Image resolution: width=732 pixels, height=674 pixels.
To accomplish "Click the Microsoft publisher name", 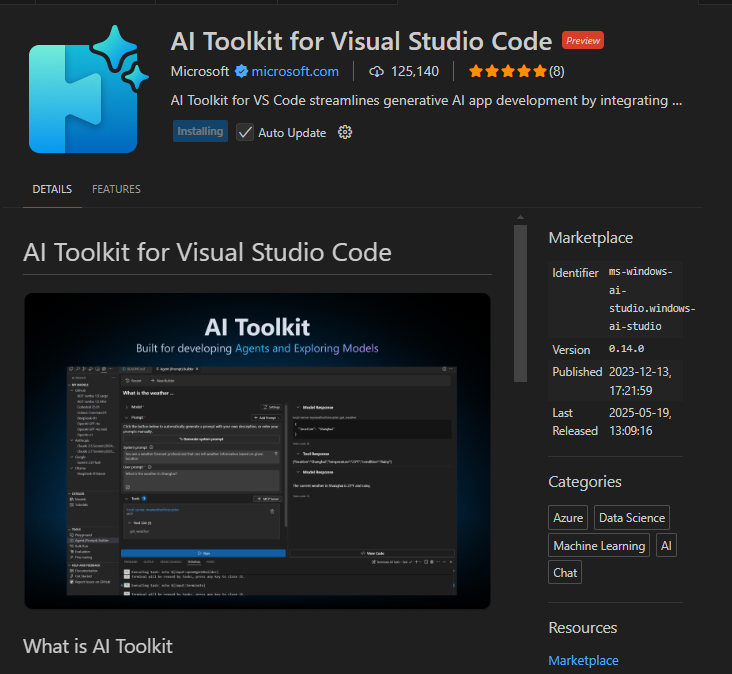I will click(200, 71).
